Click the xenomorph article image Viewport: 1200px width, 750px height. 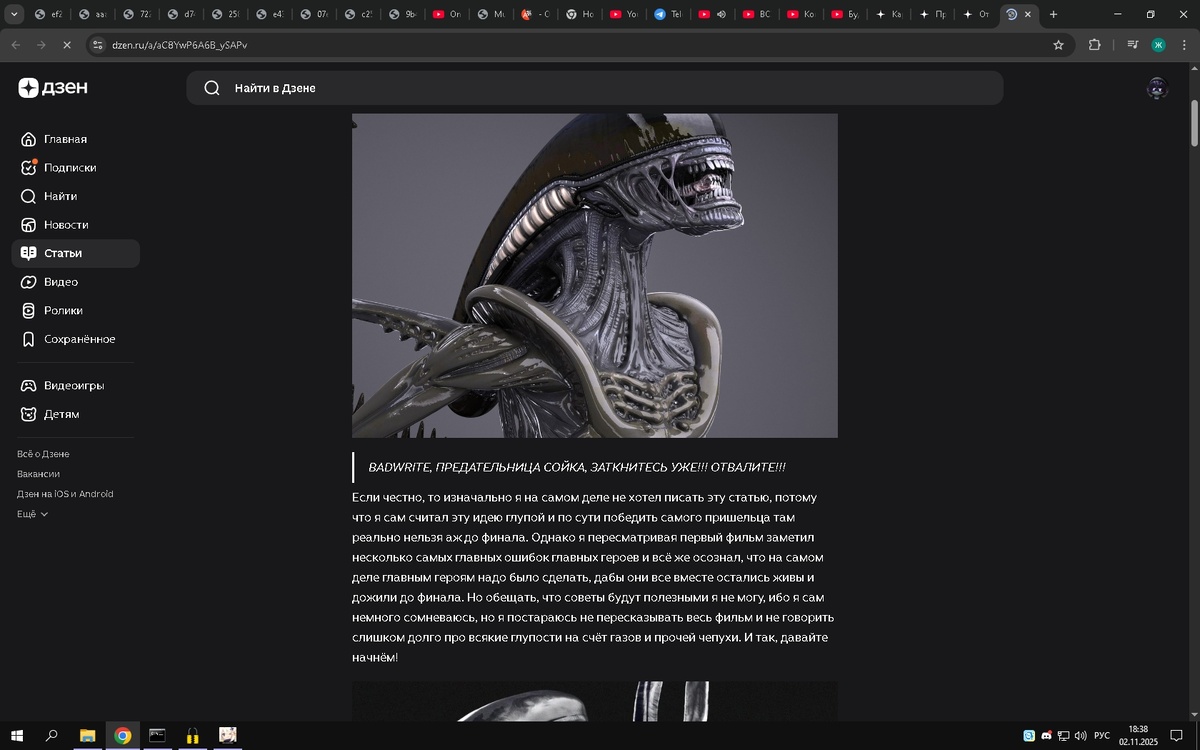[x=595, y=275]
